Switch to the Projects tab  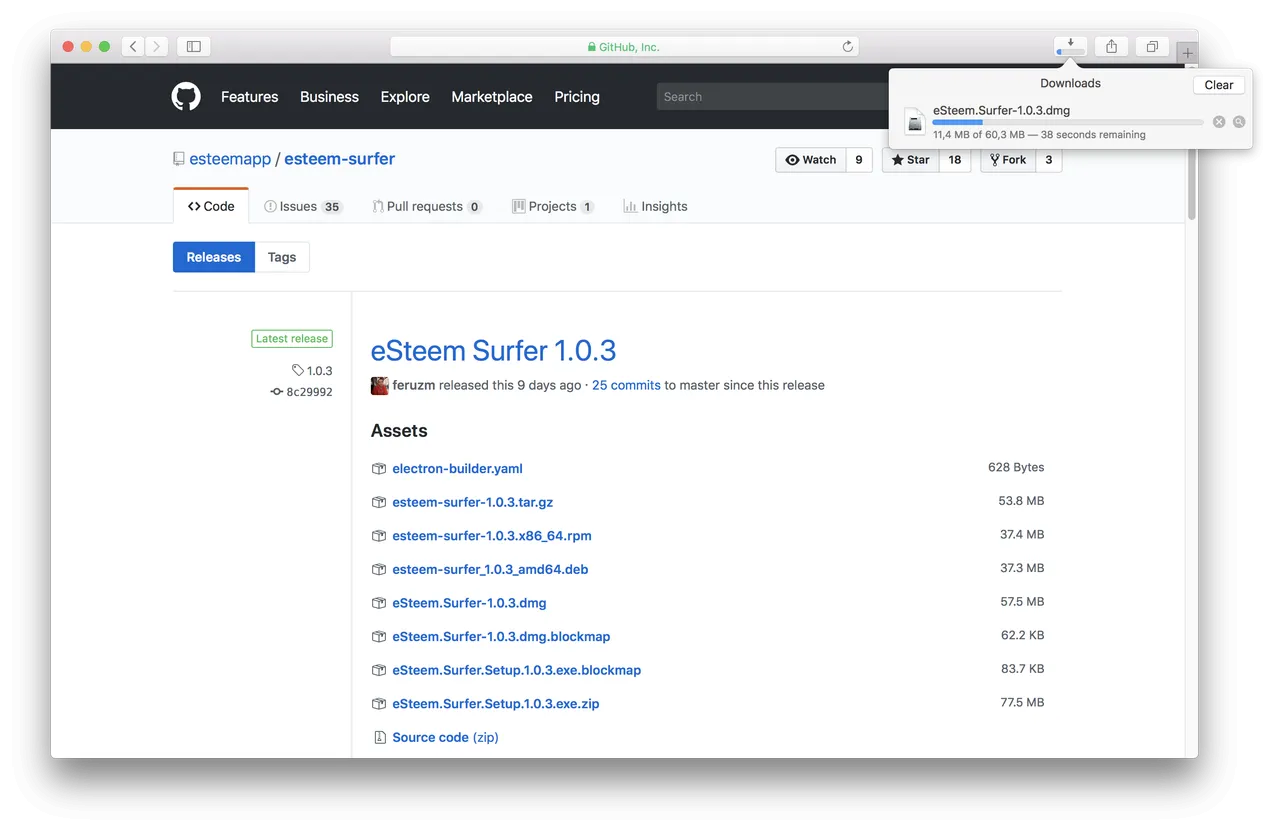click(553, 206)
